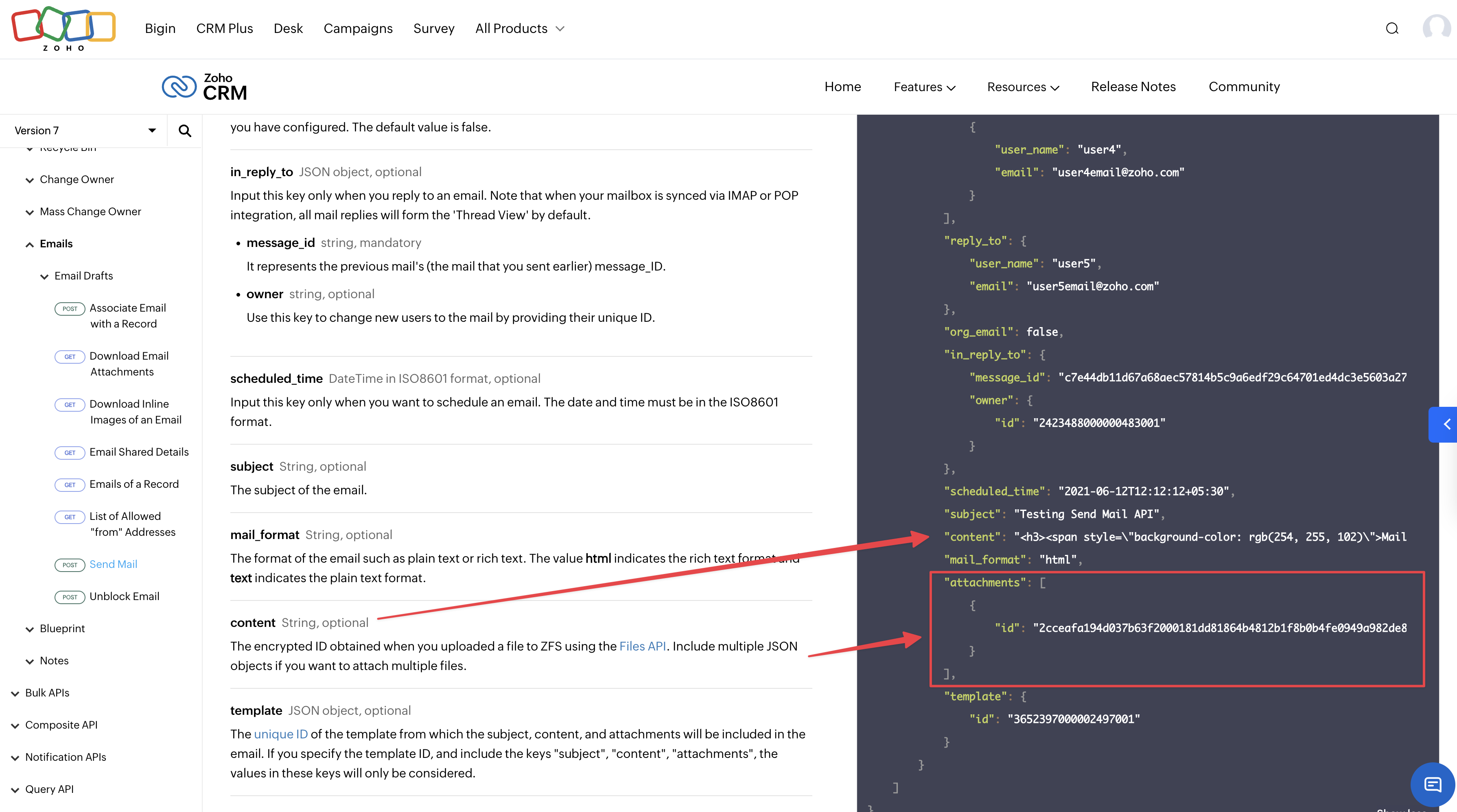
Task: Follow the Files API link
Action: [x=642, y=646]
